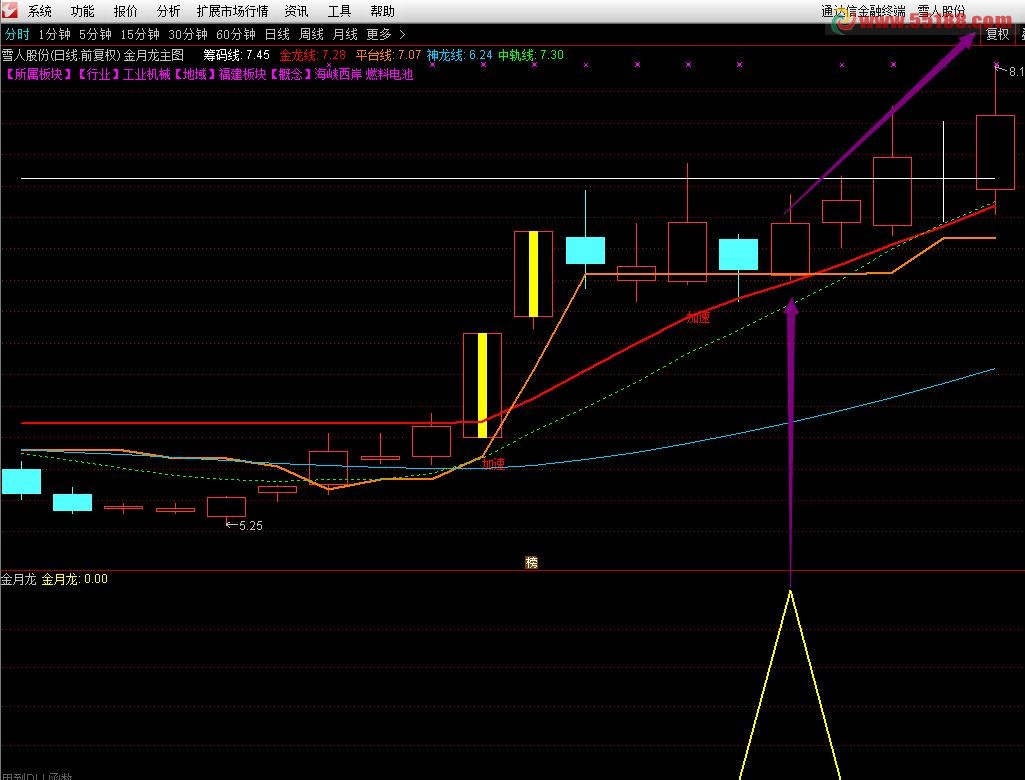Image resolution: width=1025 pixels, height=780 pixels.
Task: Switch to 月线 monthly period
Action: [x=345, y=34]
